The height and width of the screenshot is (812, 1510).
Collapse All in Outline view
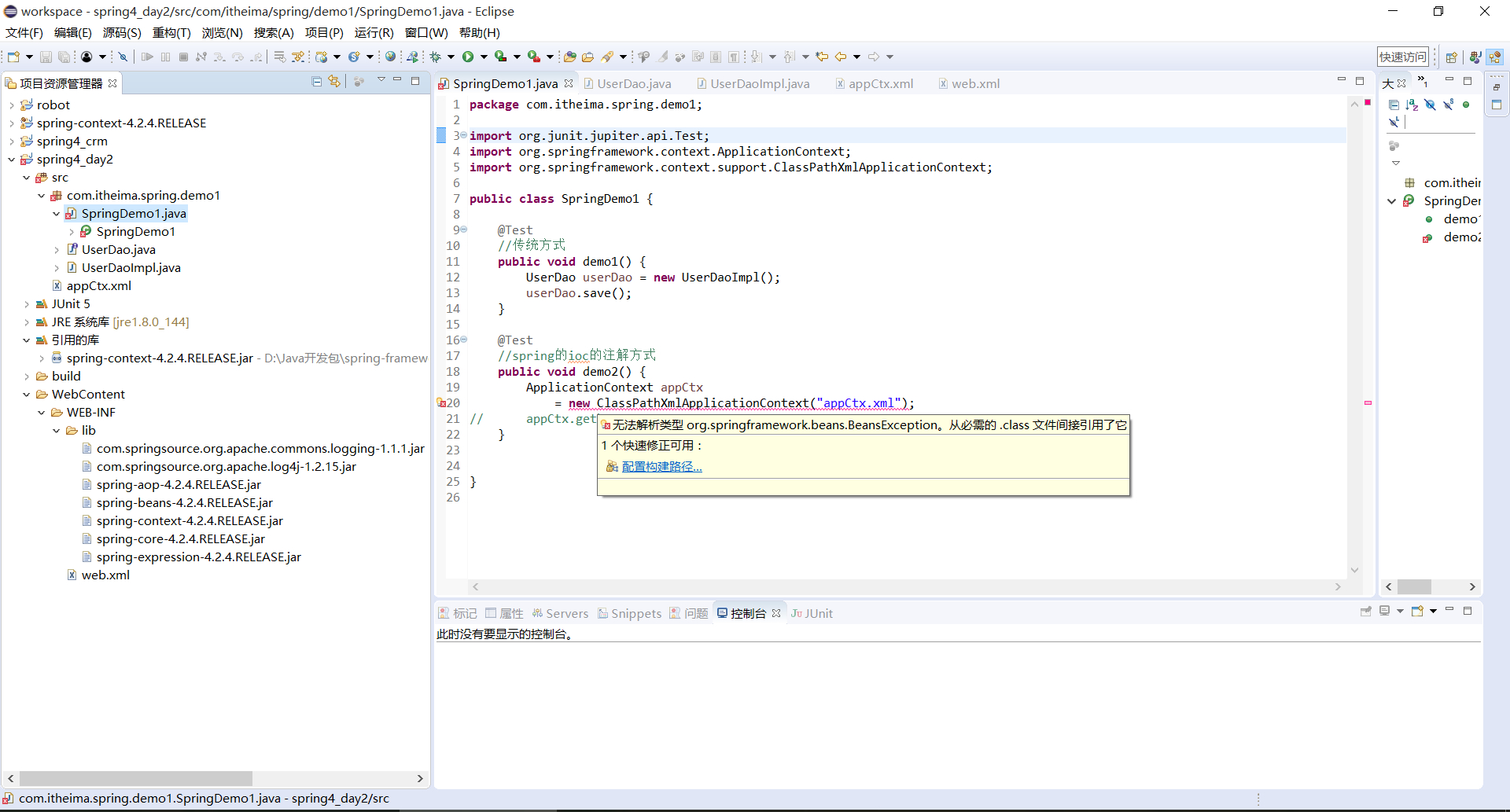tap(1394, 105)
